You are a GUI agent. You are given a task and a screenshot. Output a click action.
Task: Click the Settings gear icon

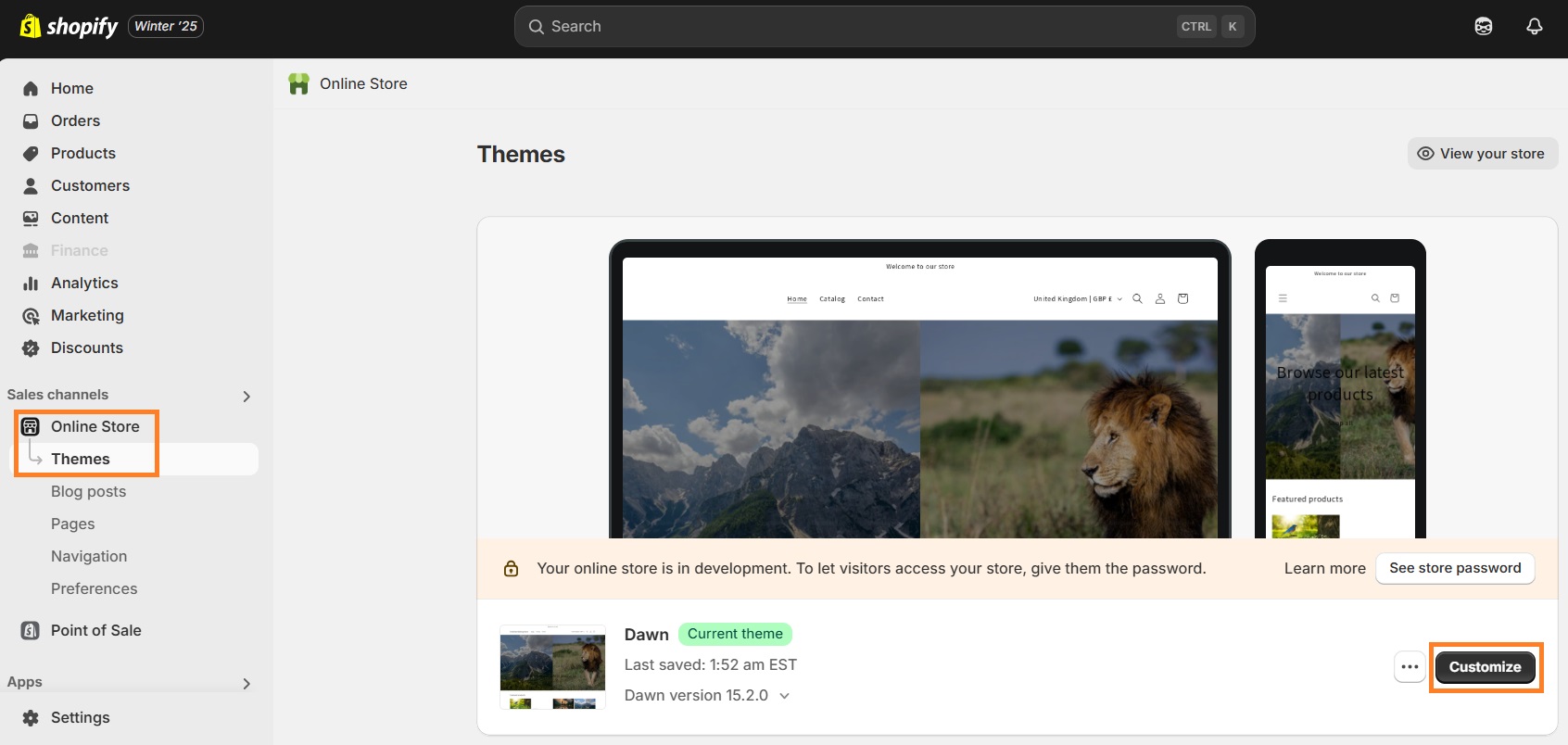coord(31,718)
